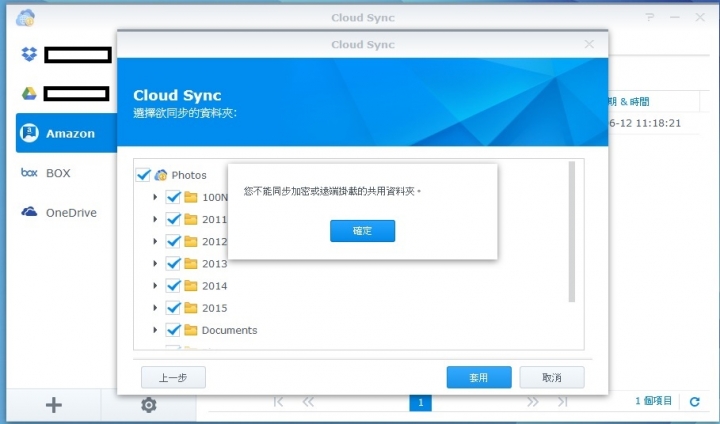
Task: Go to next page double arrow
Action: pos(533,402)
